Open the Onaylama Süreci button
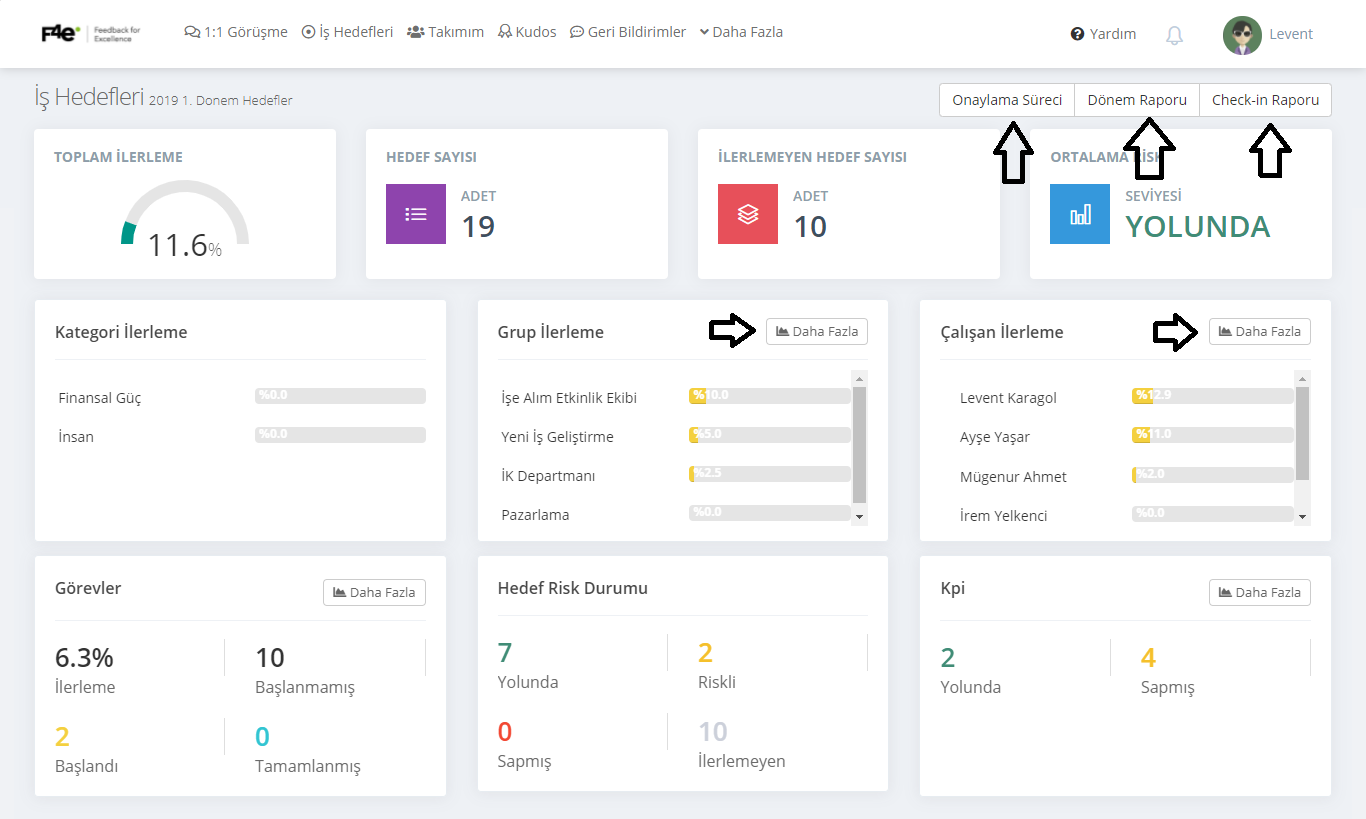This screenshot has height=819, width=1366. 1007,100
